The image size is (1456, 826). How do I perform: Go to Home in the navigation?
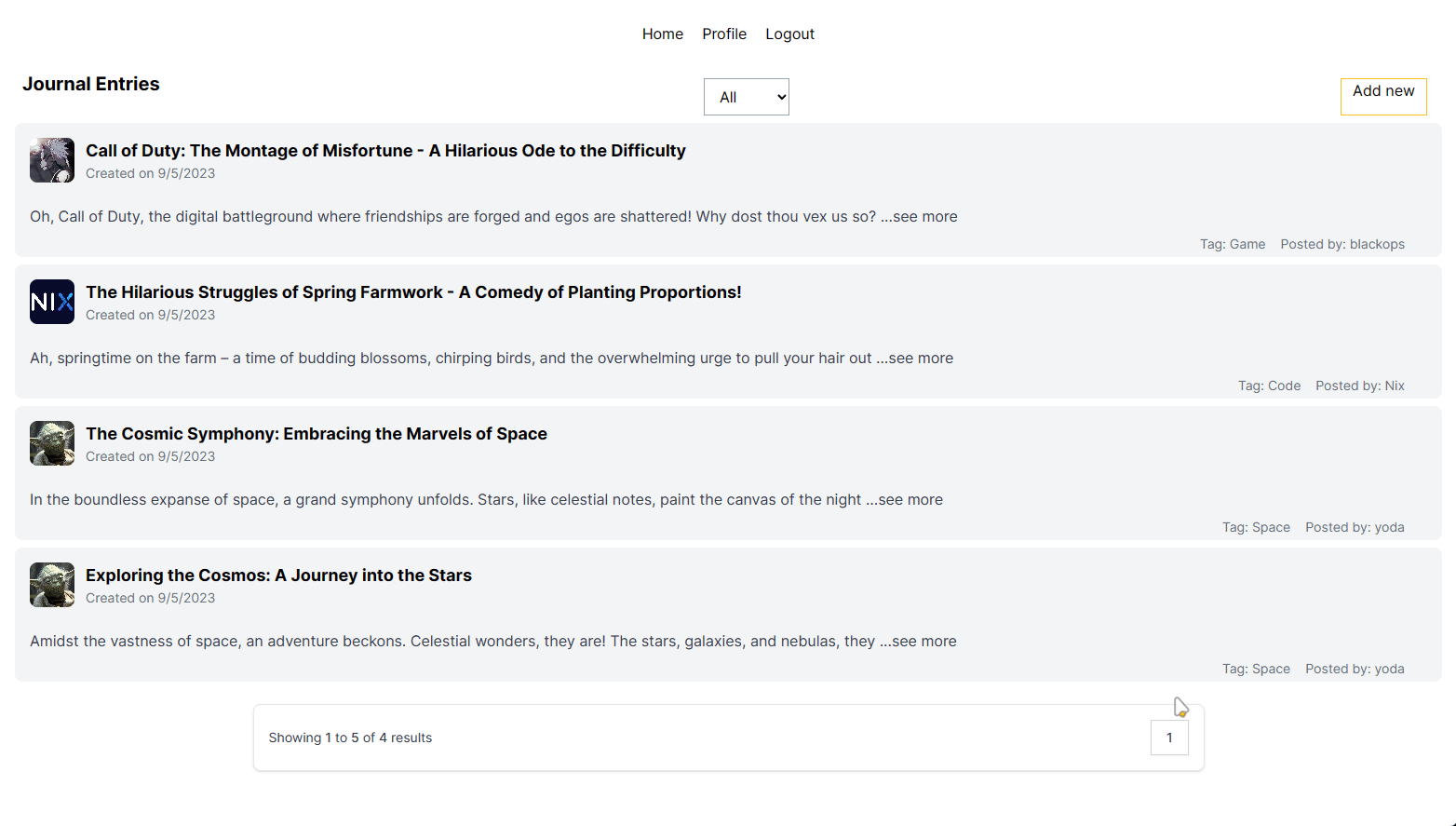point(663,34)
